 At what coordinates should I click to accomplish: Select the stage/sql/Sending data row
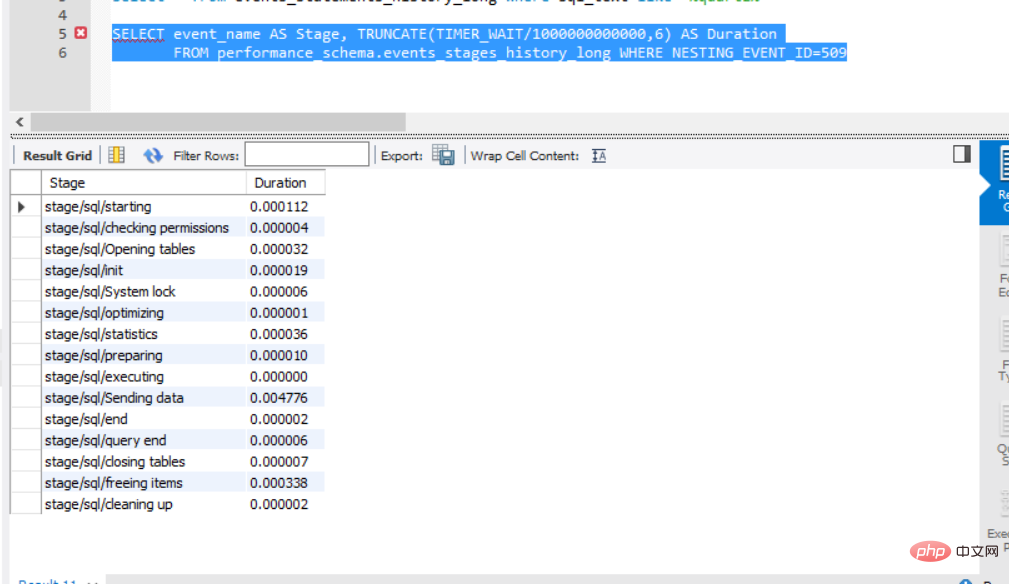click(x=167, y=398)
